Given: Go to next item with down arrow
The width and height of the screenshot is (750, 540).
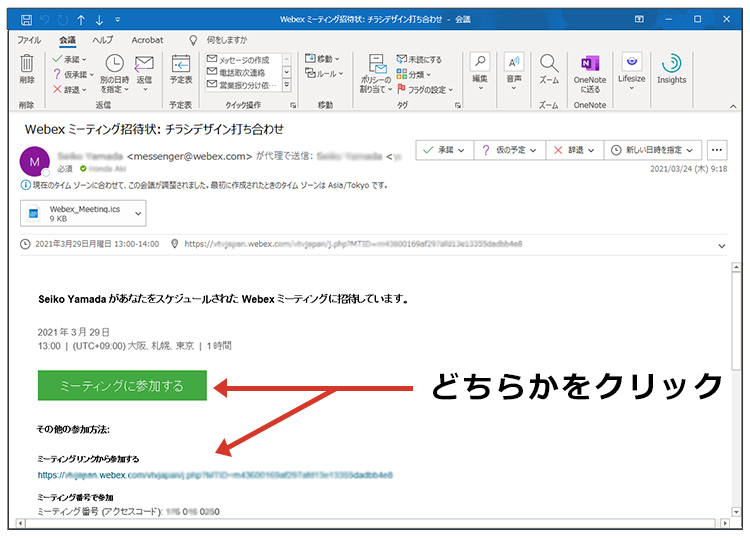Looking at the screenshot, I should 99,20.
